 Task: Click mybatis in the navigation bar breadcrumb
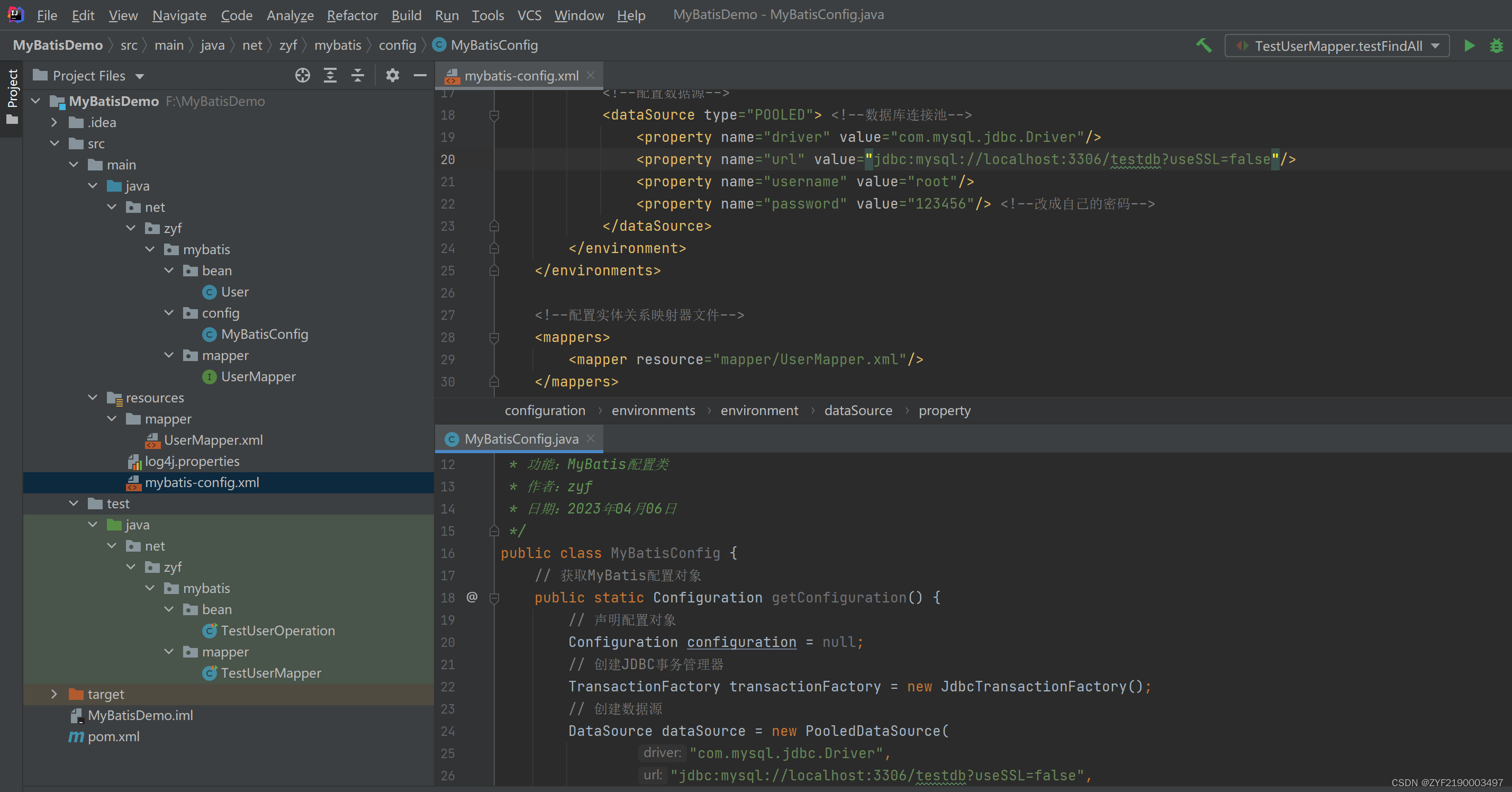pyautogui.click(x=338, y=45)
